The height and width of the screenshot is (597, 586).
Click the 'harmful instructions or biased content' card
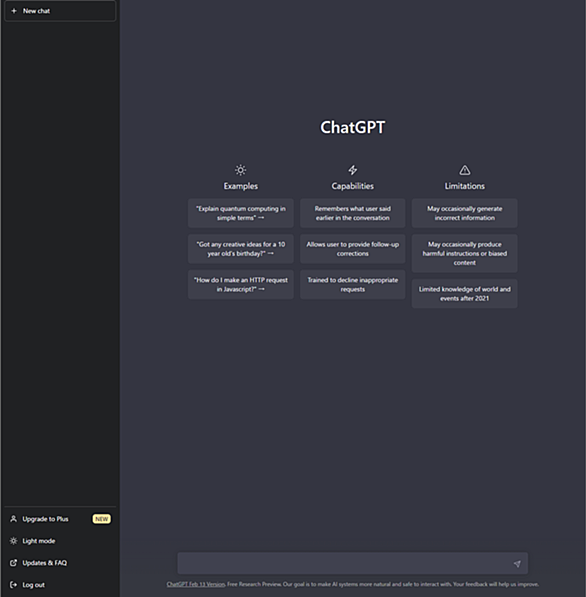point(465,254)
